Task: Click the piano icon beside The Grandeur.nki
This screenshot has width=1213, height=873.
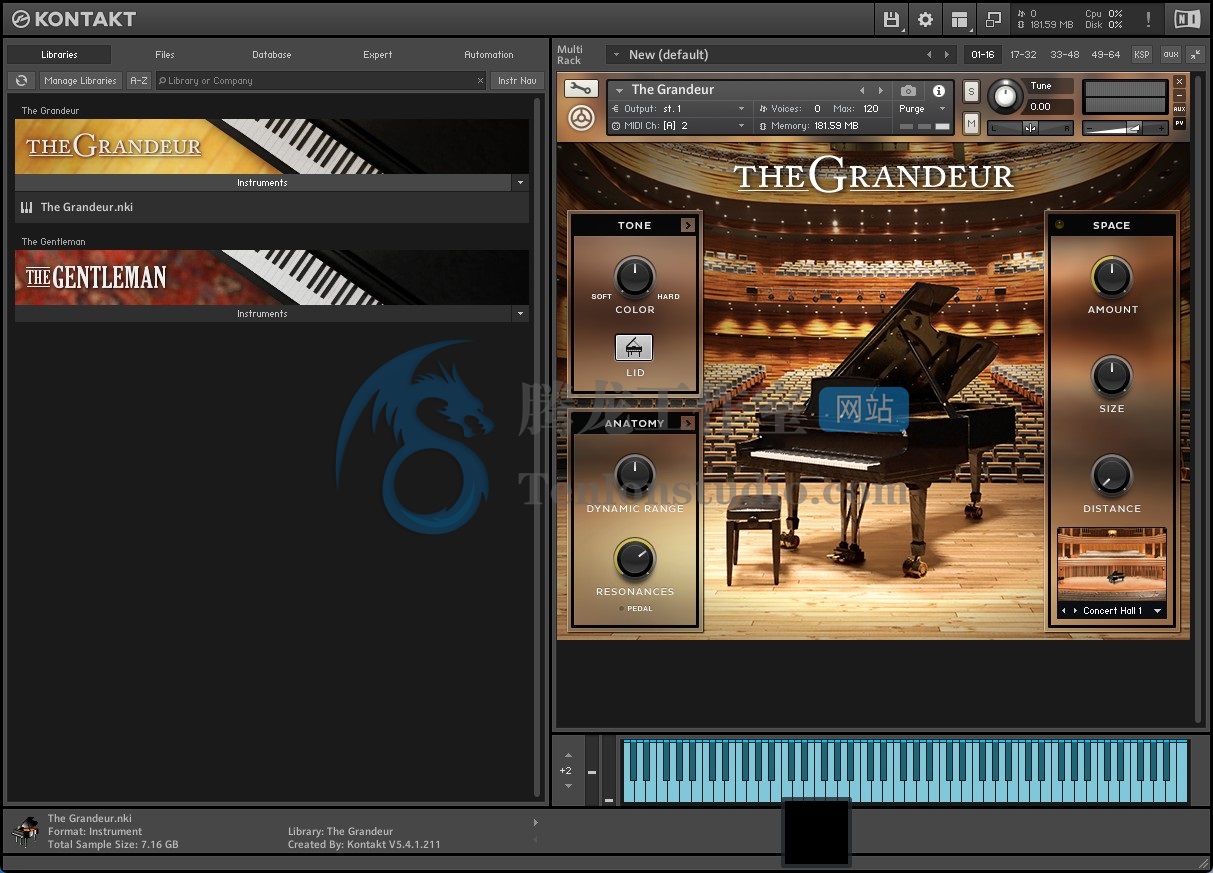Action: tap(26, 207)
